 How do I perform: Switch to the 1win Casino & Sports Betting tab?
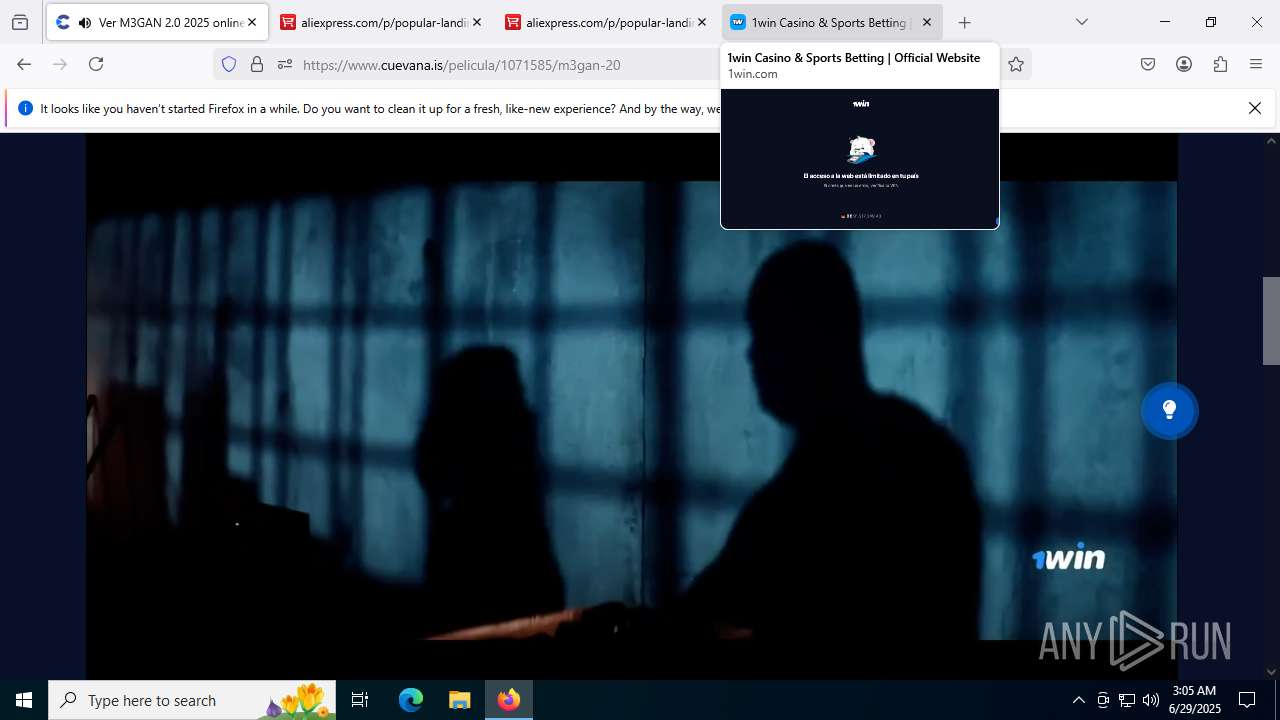click(832, 22)
